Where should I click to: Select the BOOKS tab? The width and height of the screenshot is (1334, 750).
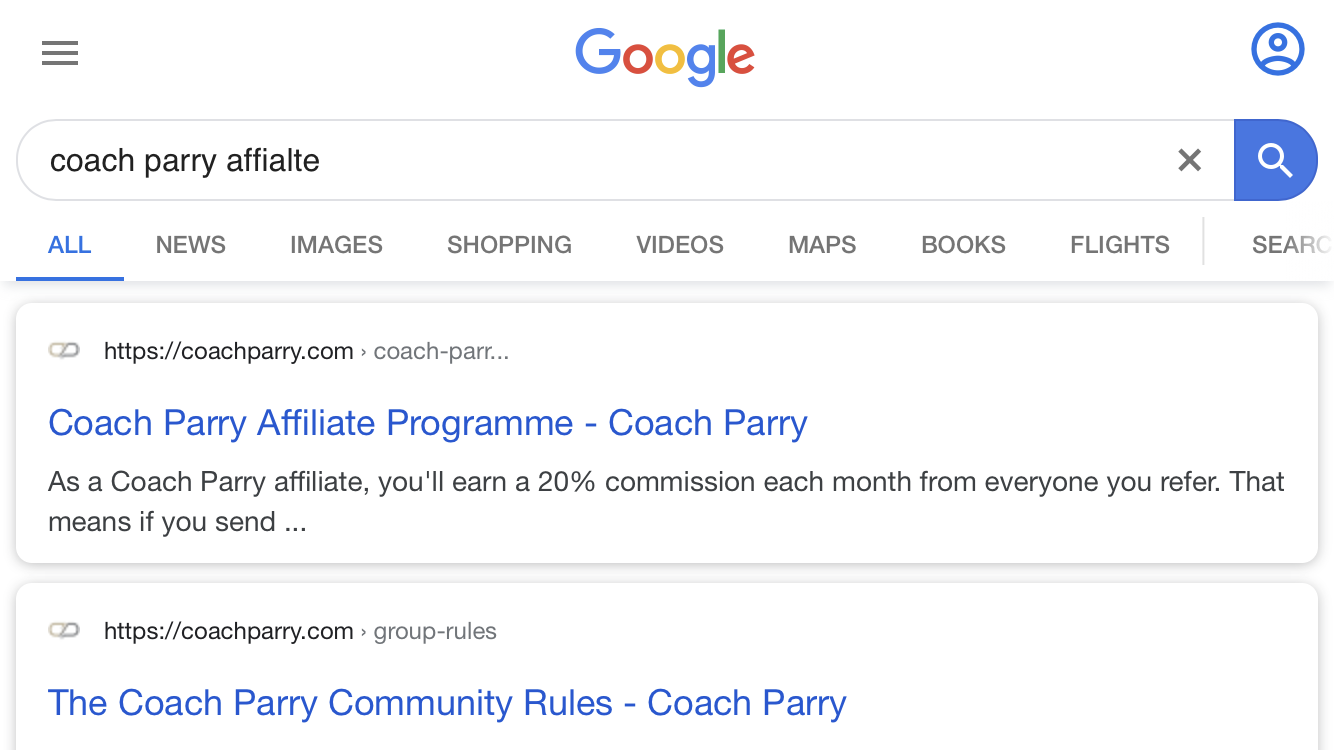[x=963, y=245]
